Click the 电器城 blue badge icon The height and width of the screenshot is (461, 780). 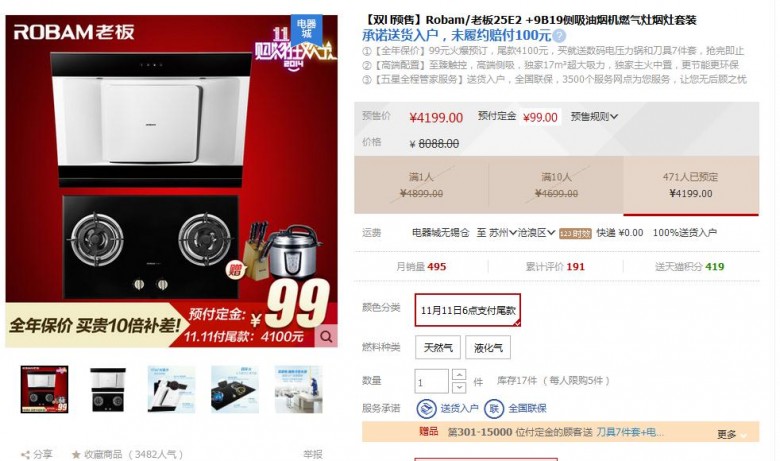(306, 29)
